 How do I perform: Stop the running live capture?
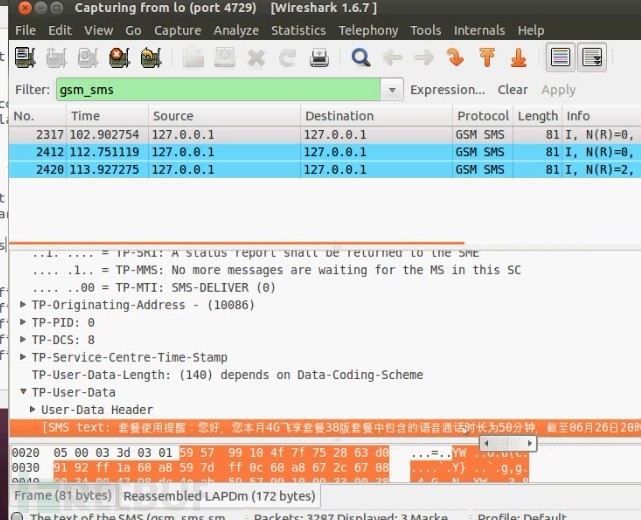click(x=119, y=57)
